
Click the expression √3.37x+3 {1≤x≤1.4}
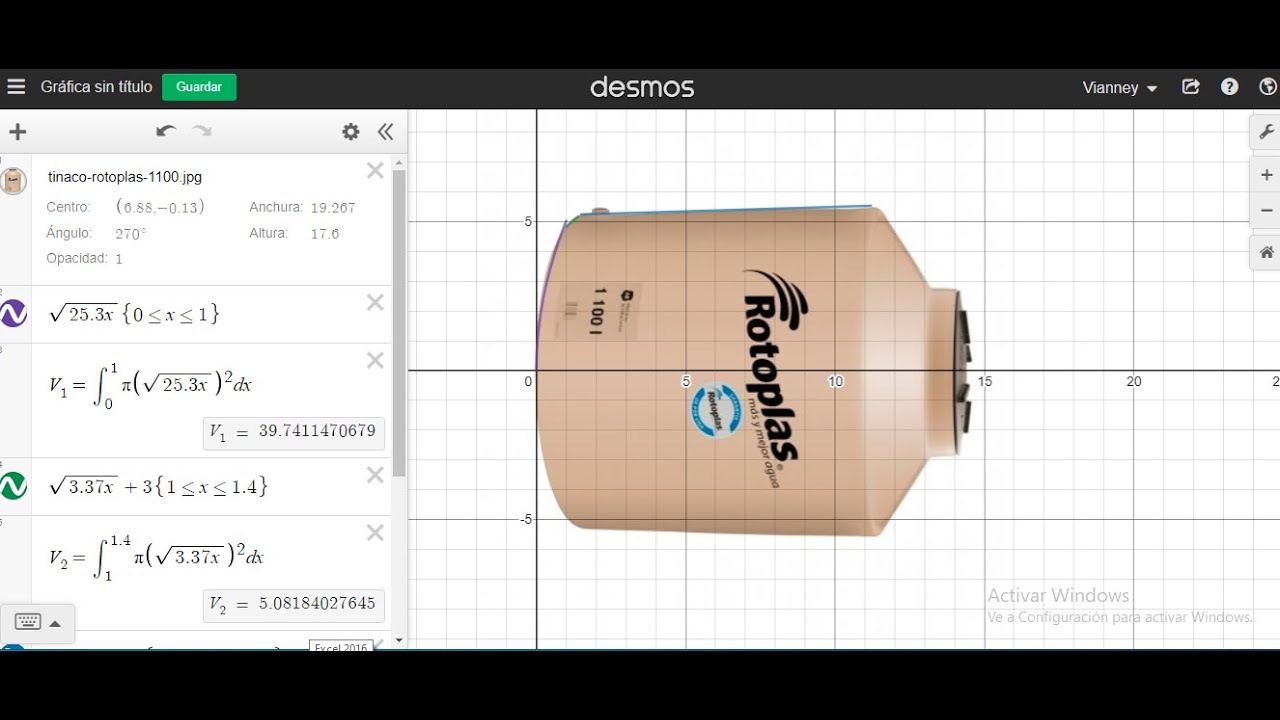coord(158,487)
